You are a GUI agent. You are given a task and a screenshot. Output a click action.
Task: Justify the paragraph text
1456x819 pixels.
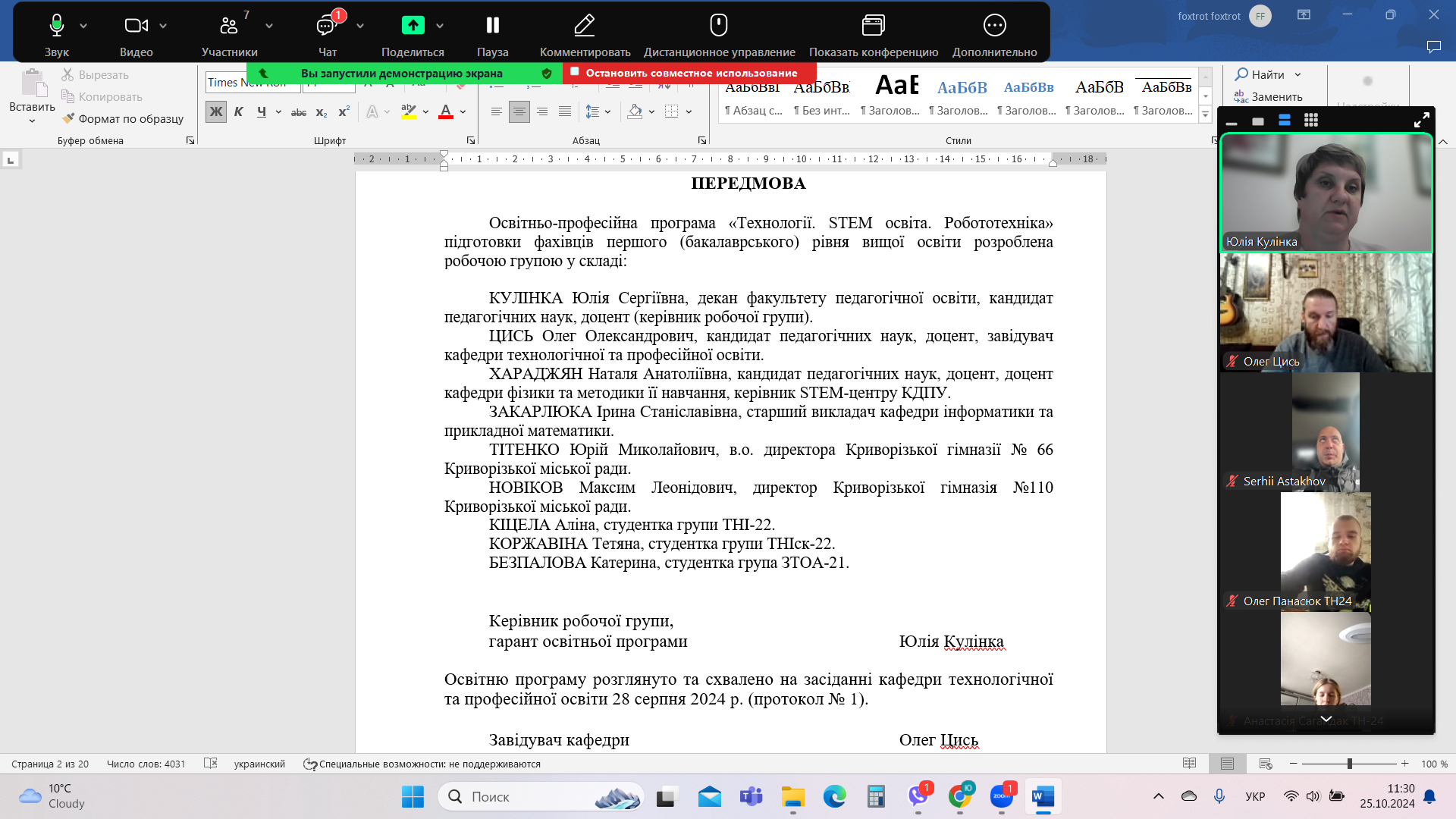(565, 111)
